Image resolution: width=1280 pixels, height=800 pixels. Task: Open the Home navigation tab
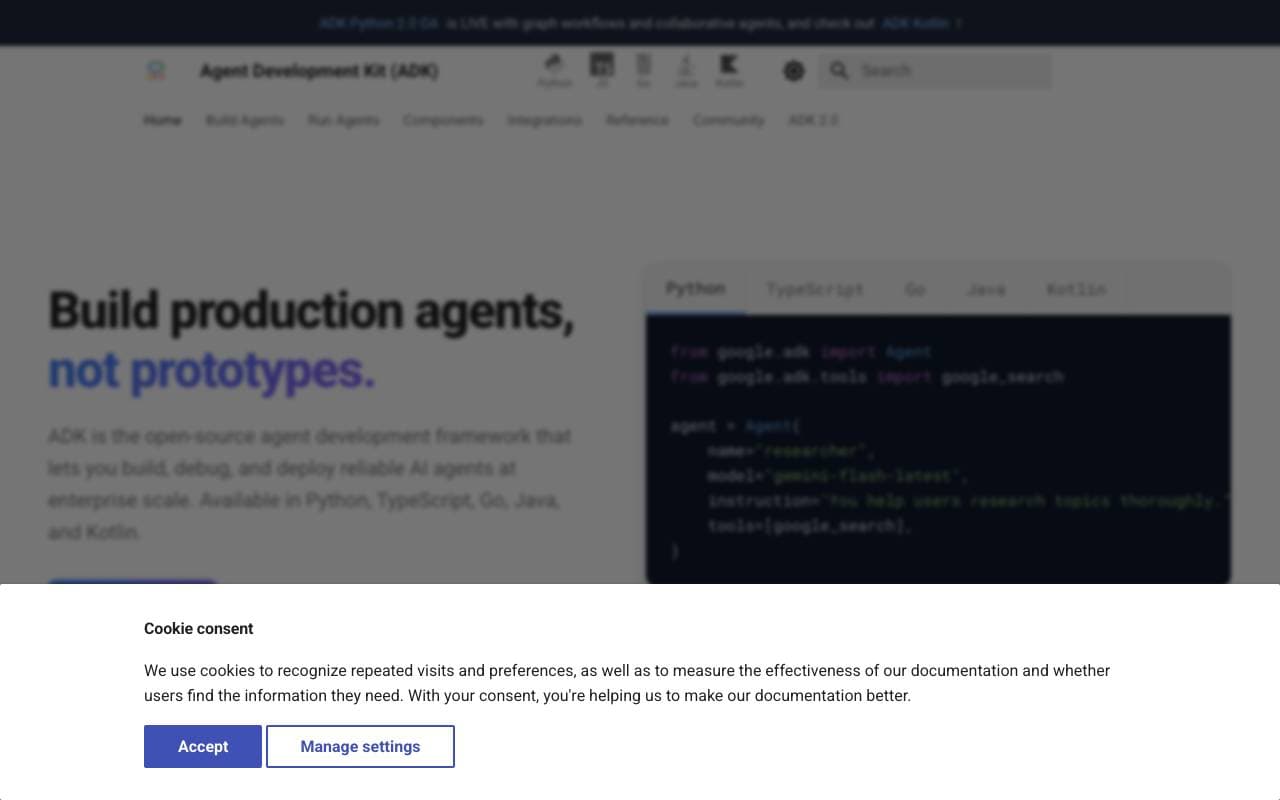pos(162,120)
